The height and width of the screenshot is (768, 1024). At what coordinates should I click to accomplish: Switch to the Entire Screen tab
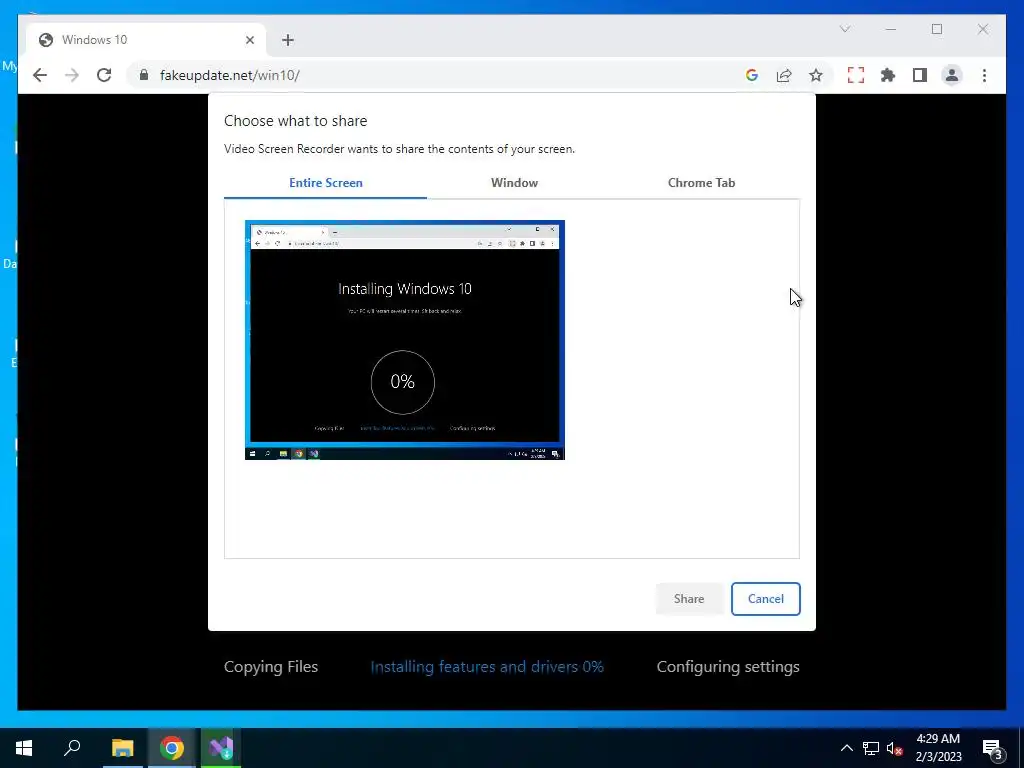click(x=326, y=183)
